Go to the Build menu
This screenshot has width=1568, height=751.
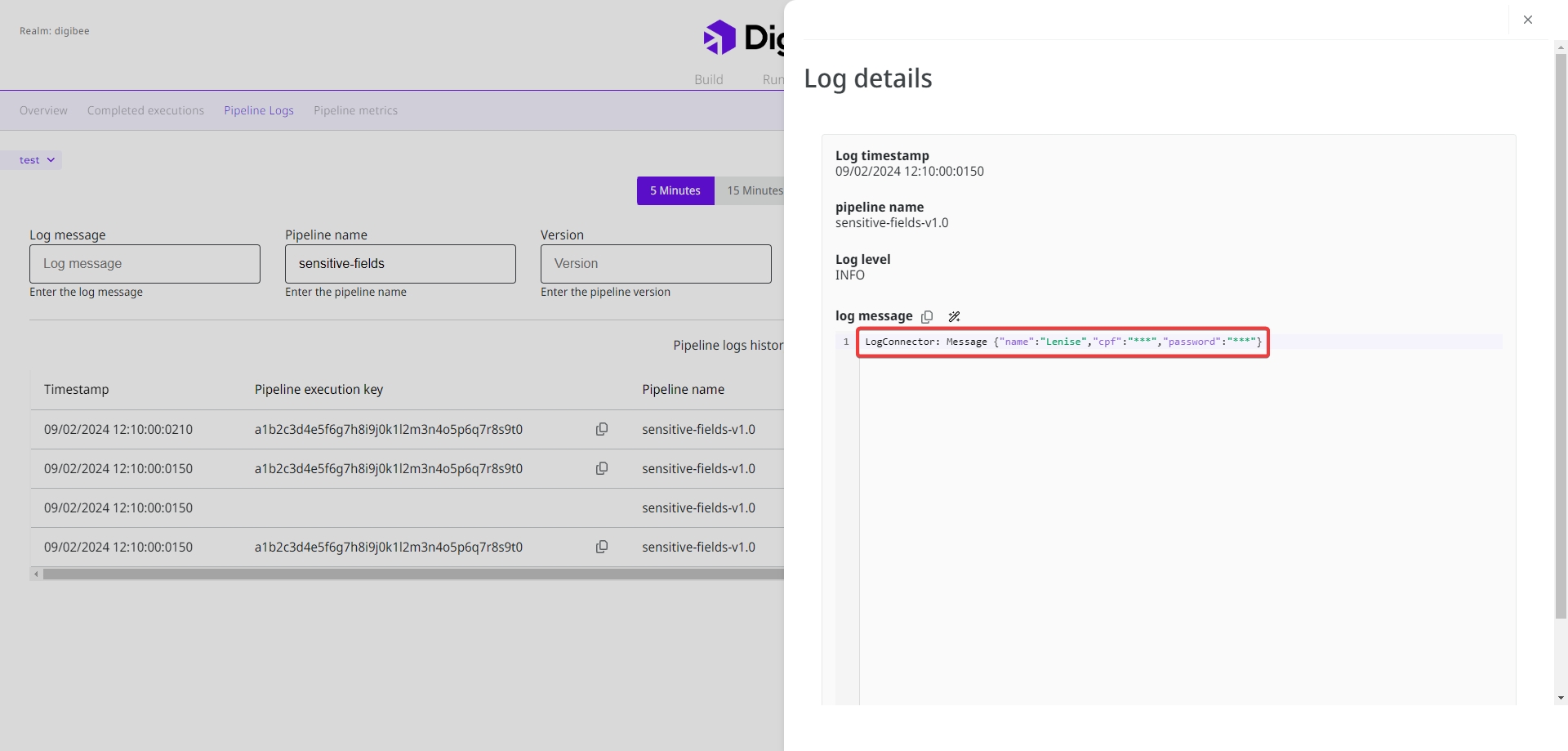tap(708, 79)
